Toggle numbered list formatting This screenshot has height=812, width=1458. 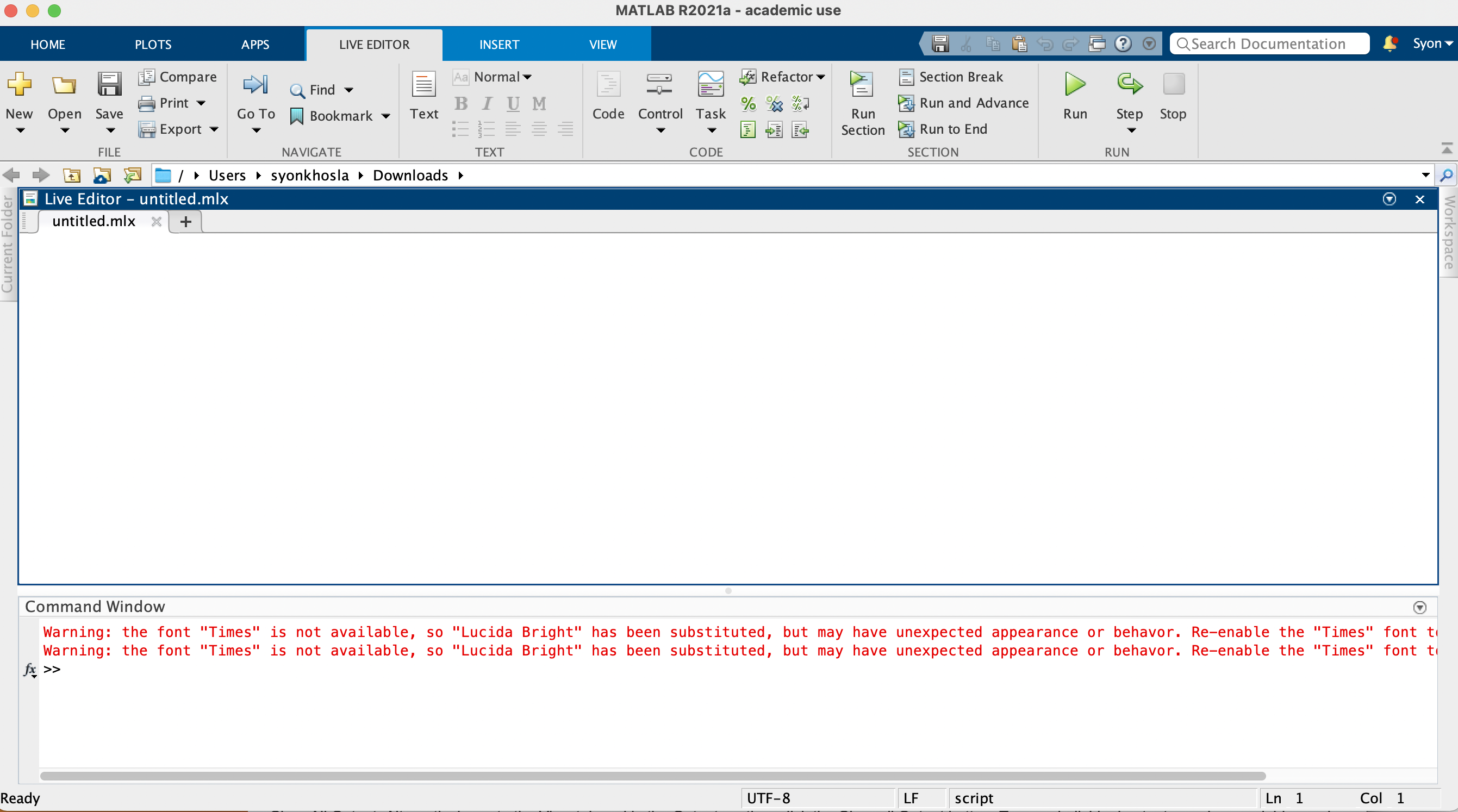486,129
